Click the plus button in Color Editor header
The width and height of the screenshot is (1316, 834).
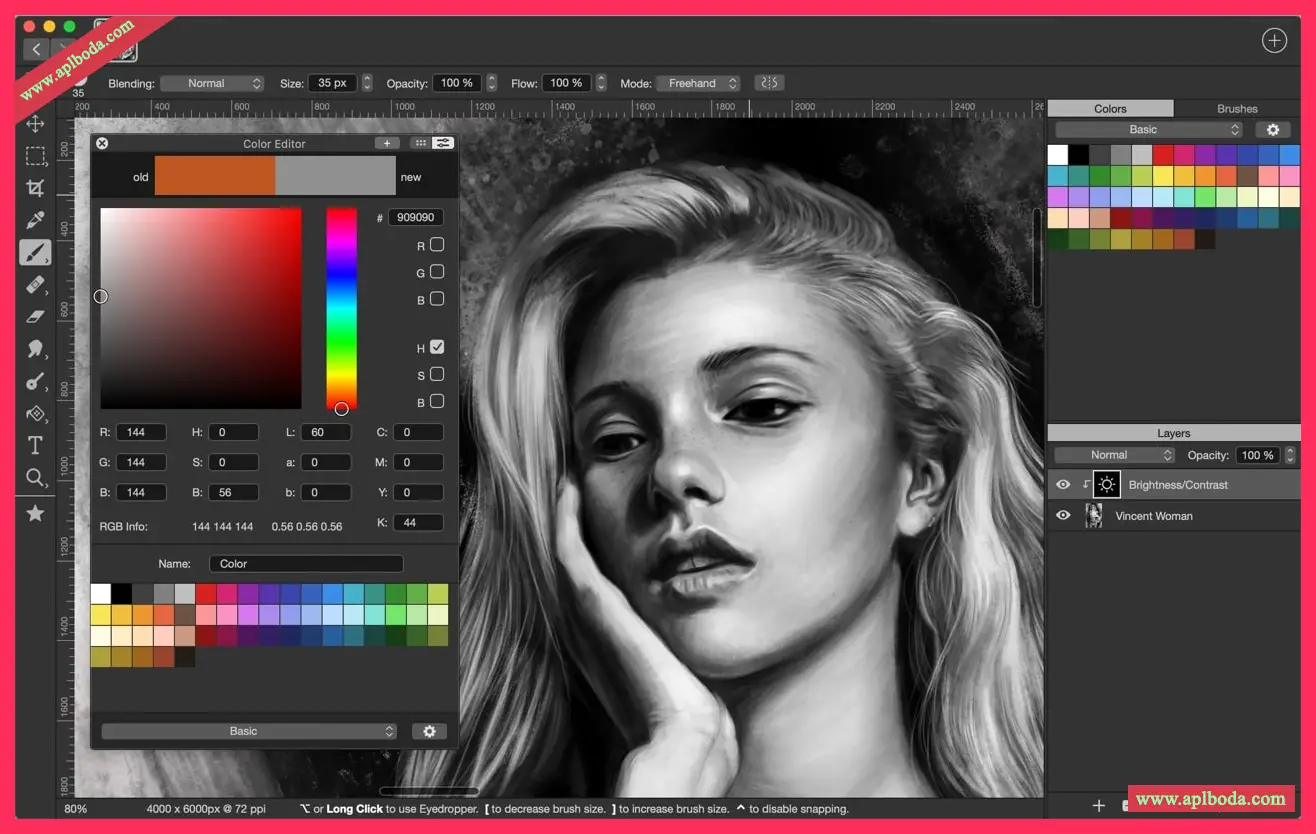coord(387,144)
